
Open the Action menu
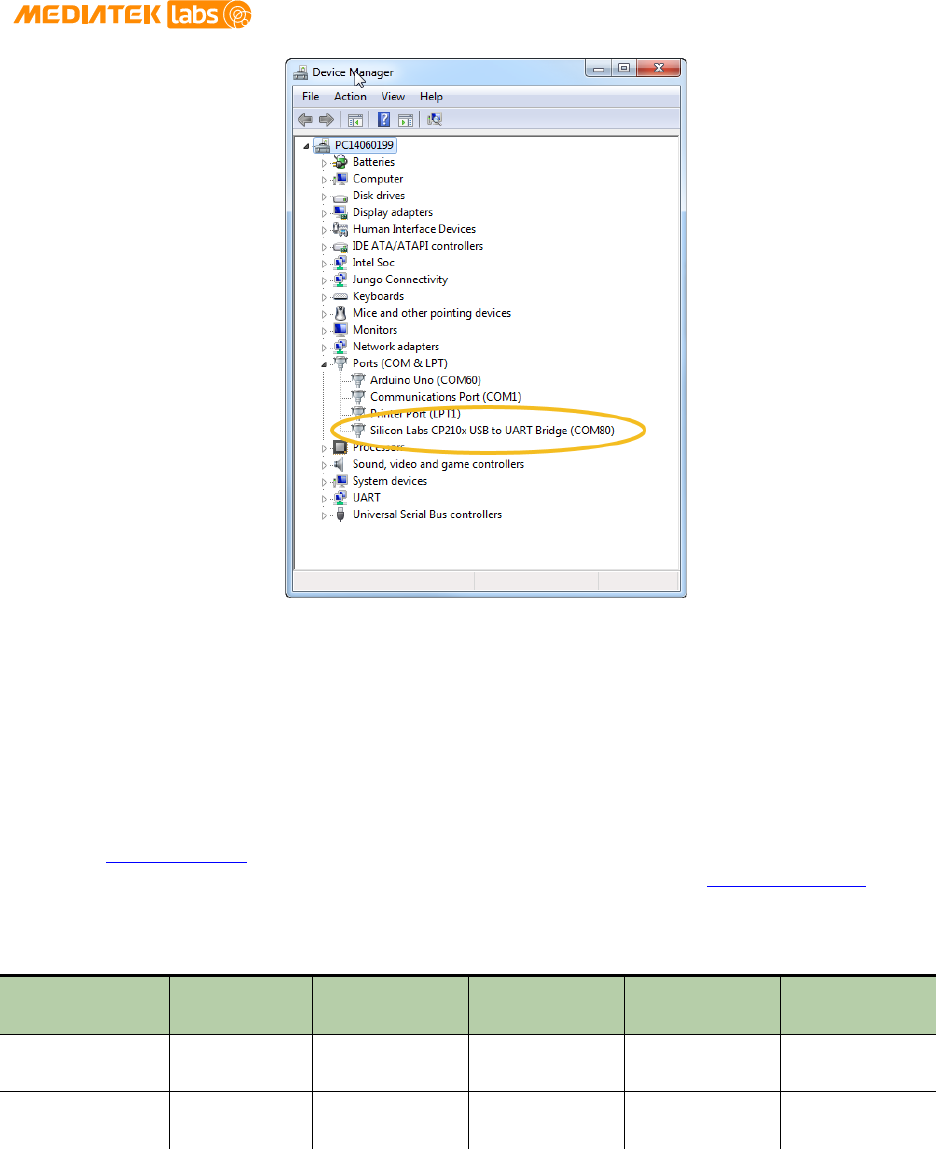pyautogui.click(x=350, y=97)
